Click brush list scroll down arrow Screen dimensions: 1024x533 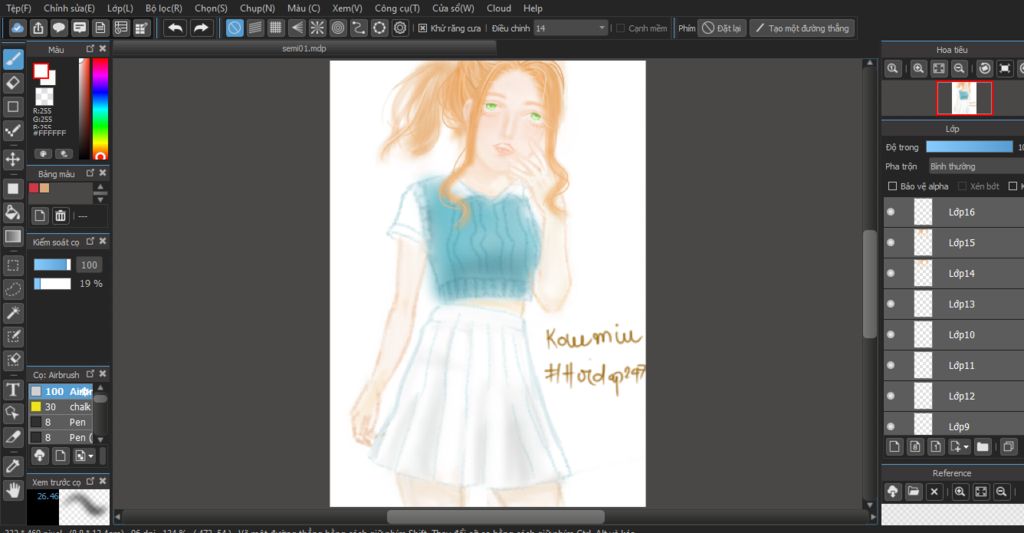[101, 440]
